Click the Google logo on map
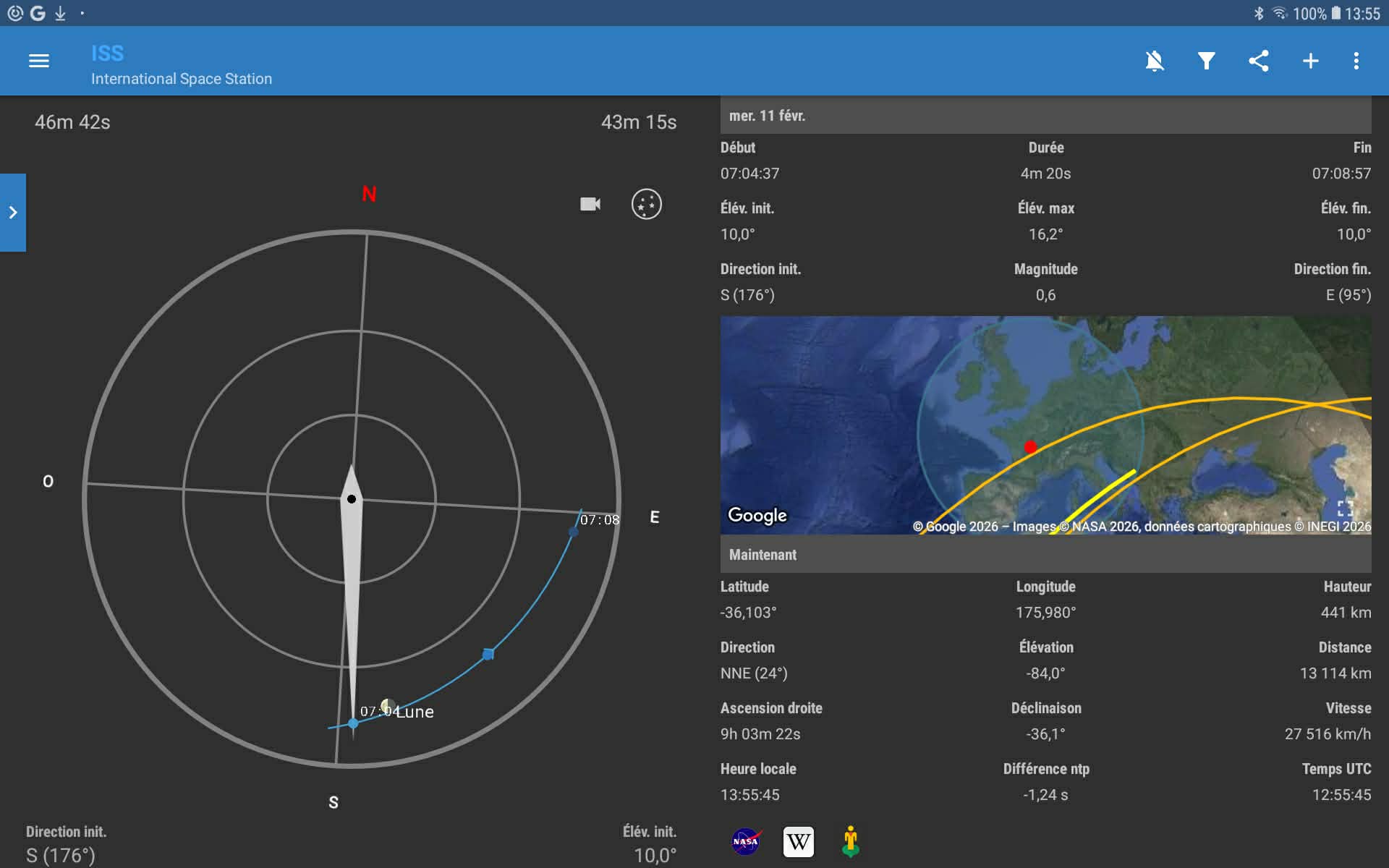Screen dimensions: 1389x868 click(x=757, y=515)
